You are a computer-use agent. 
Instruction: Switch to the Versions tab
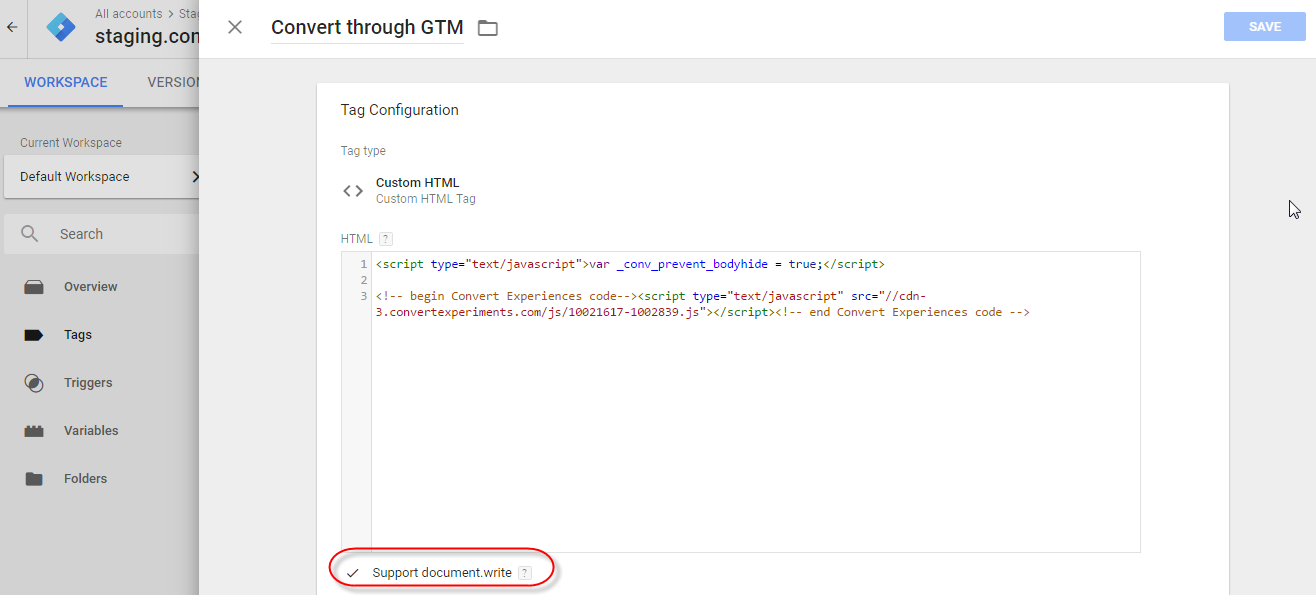(x=173, y=82)
